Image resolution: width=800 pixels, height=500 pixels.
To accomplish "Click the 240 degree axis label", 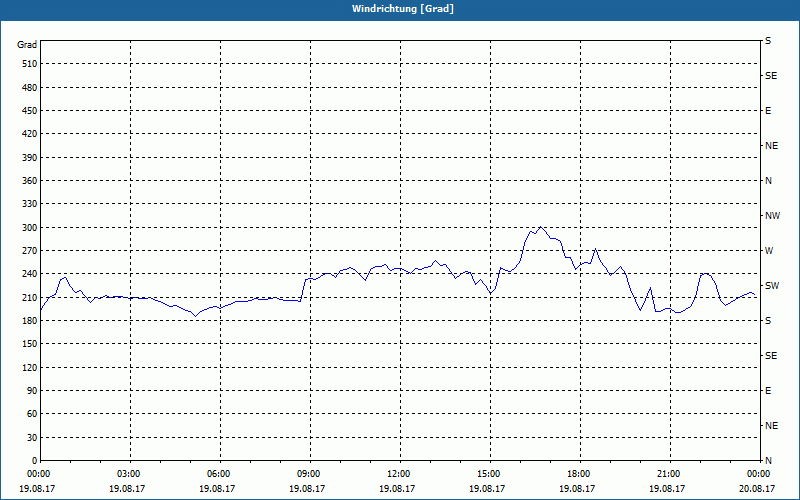I will (x=29, y=274).
